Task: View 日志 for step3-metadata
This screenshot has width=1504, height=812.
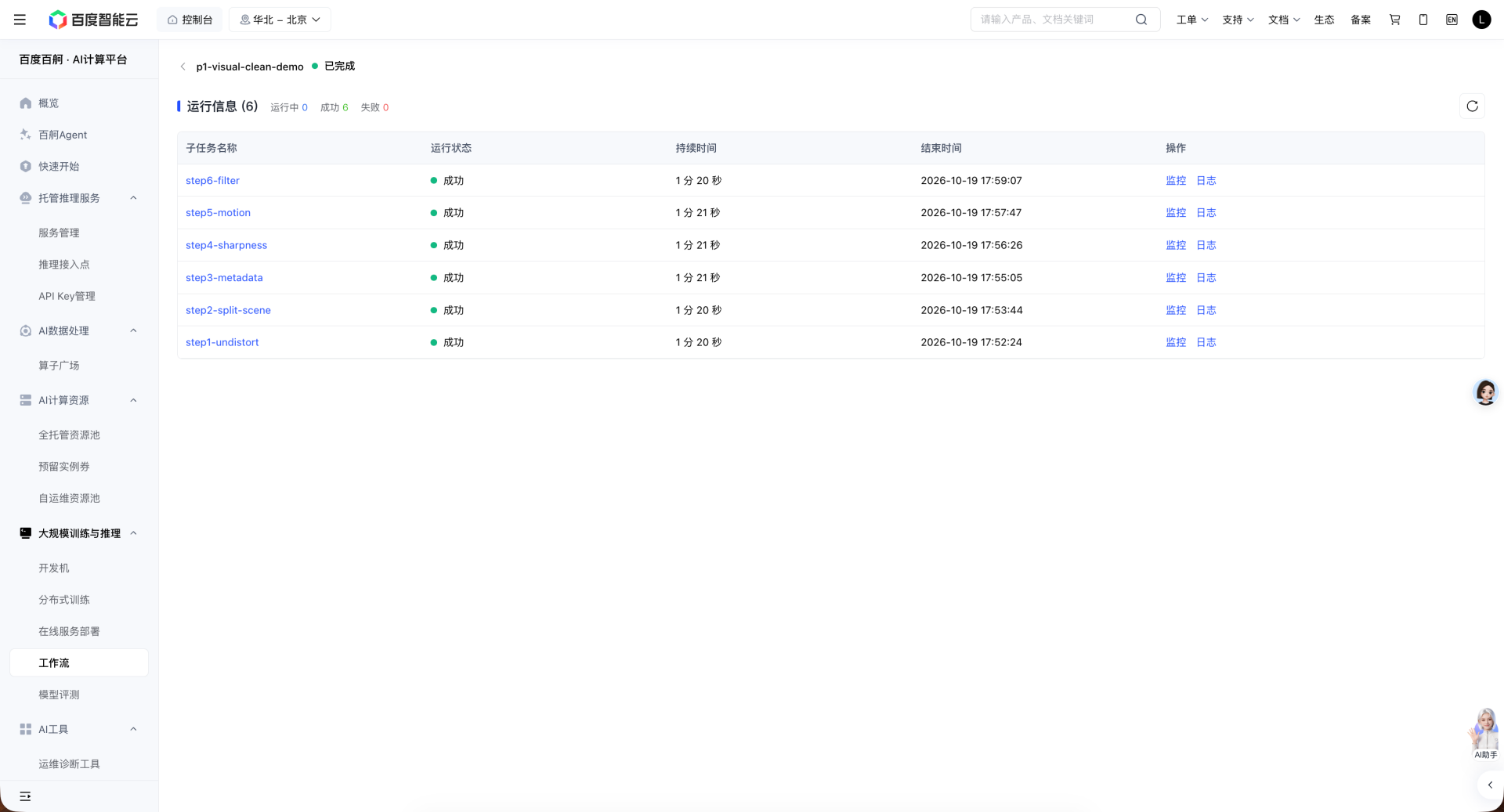Action: click(x=1206, y=278)
